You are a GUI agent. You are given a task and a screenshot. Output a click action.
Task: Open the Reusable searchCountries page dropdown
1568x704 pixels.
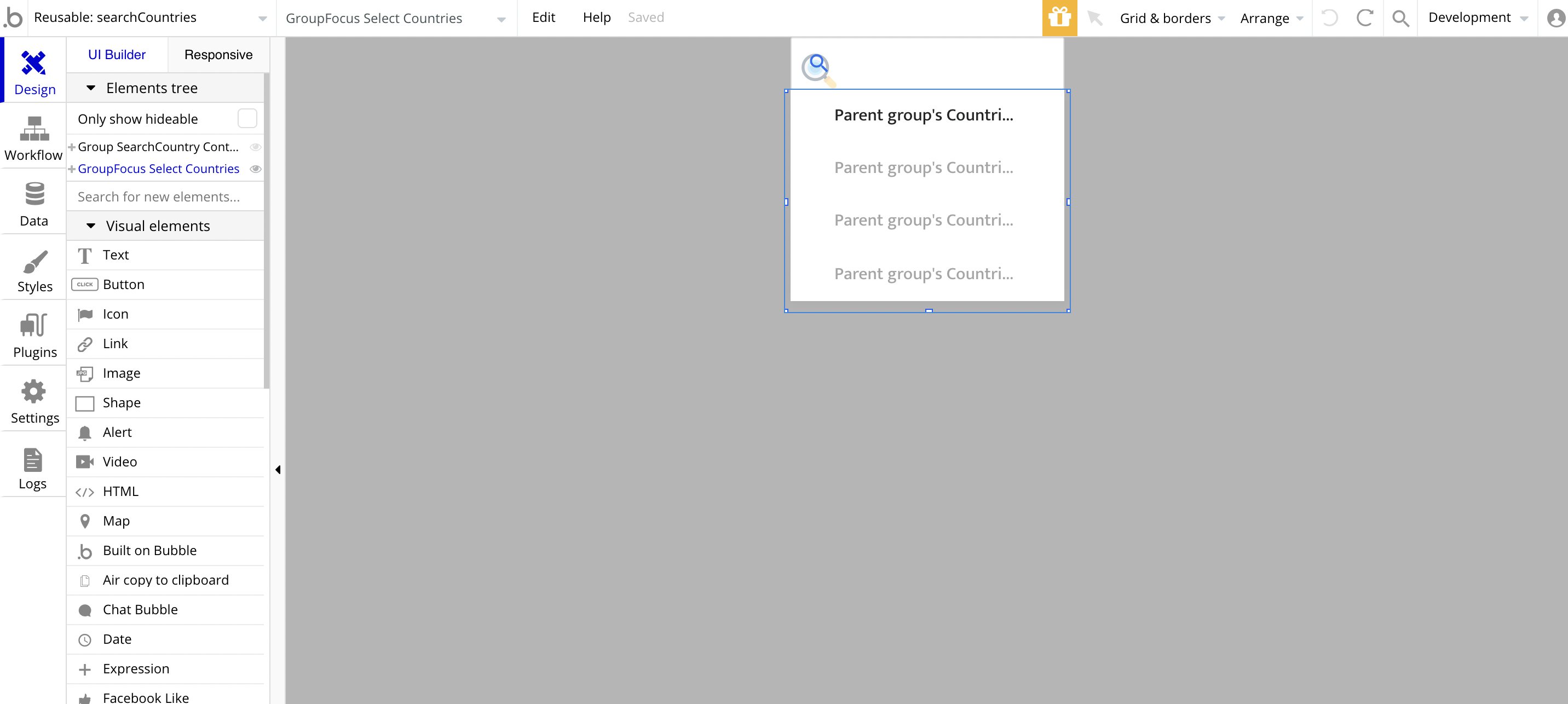click(x=262, y=19)
